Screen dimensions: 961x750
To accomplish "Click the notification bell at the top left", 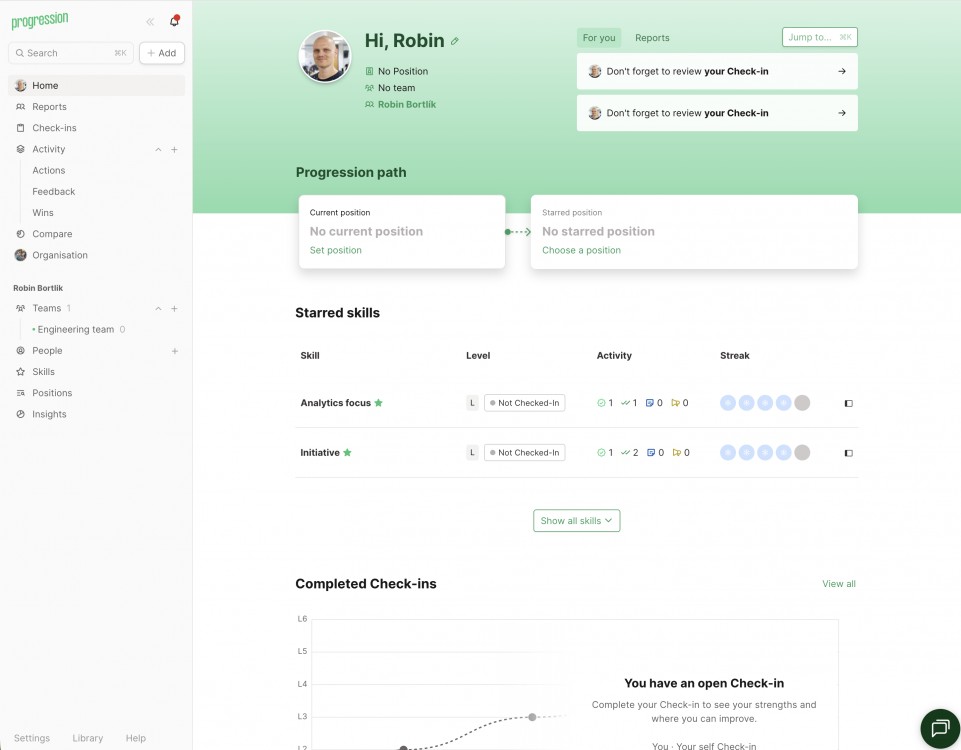I will (x=173, y=20).
